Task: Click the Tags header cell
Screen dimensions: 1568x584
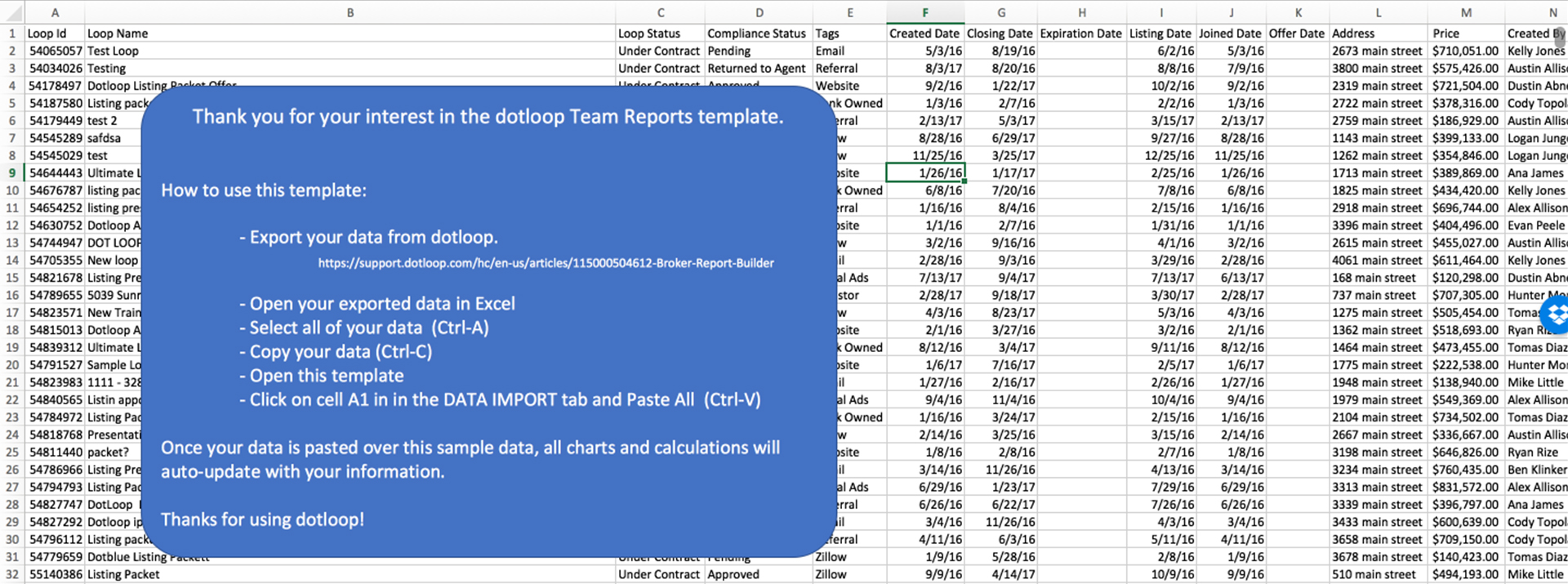Action: [x=849, y=33]
